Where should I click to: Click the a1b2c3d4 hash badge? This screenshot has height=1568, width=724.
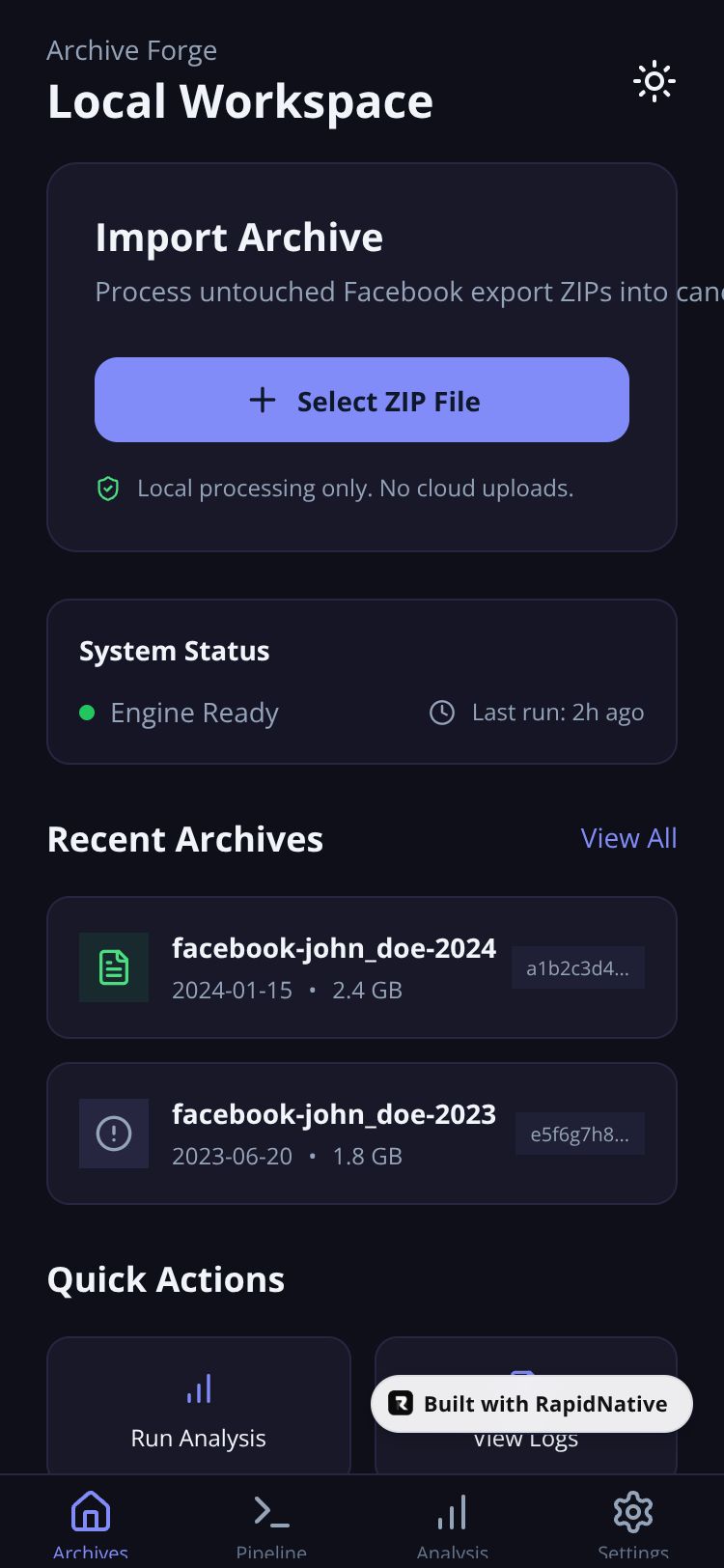578,967
